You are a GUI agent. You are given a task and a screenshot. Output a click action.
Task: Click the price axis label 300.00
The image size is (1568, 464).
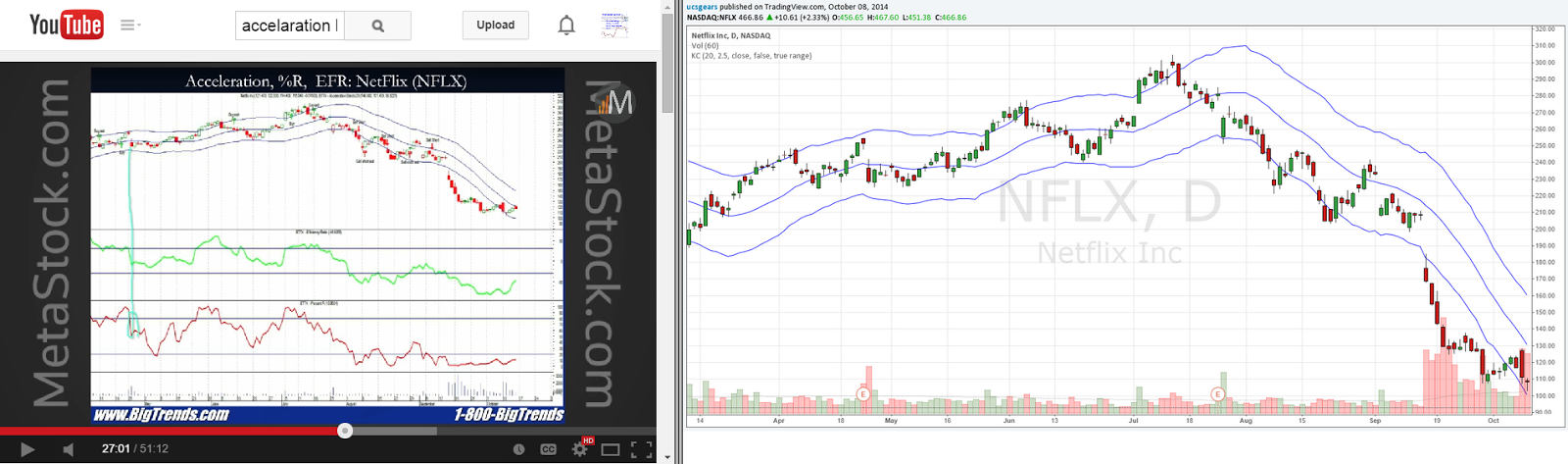1544,62
